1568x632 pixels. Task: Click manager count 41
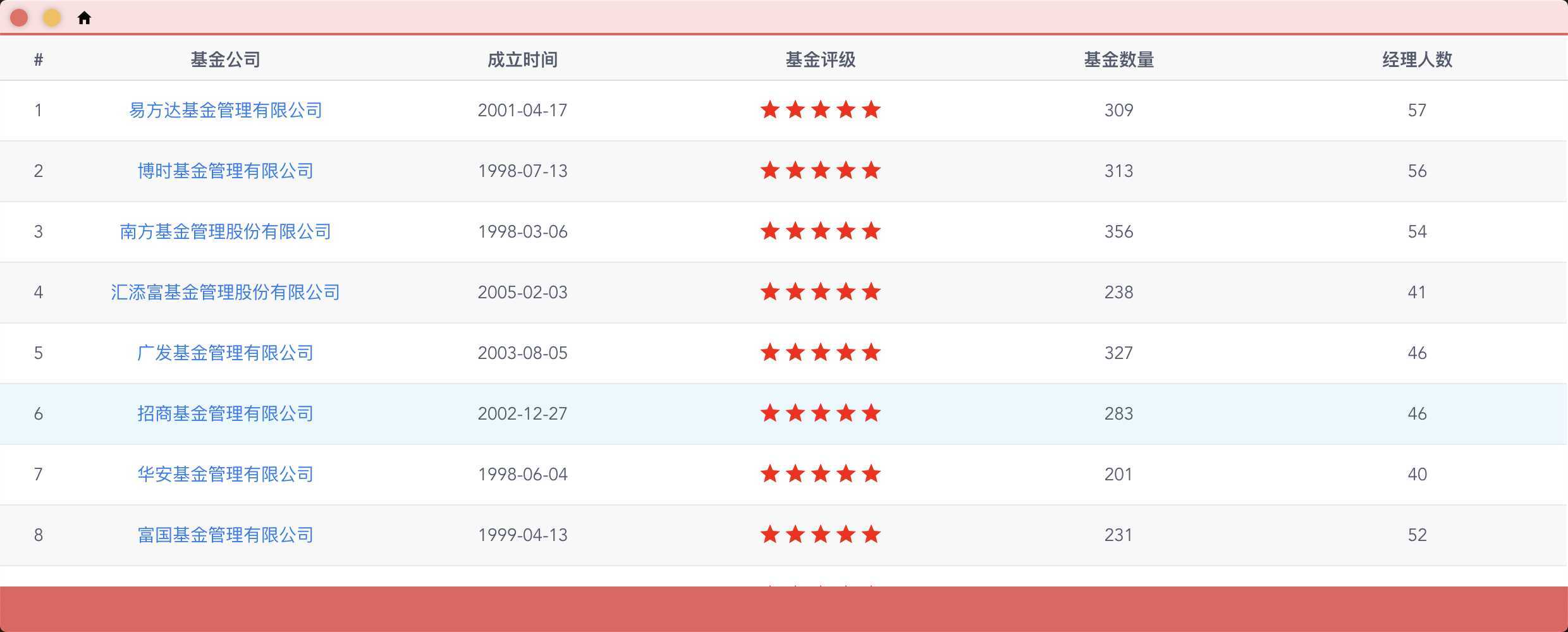pos(1418,292)
